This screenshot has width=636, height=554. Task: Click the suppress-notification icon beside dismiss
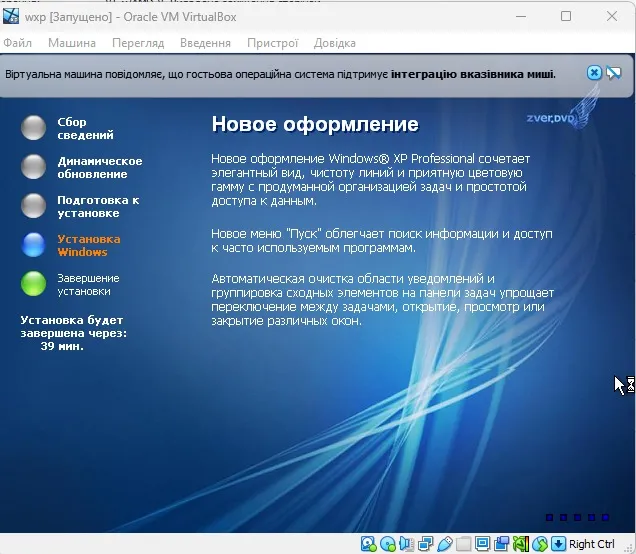point(613,73)
